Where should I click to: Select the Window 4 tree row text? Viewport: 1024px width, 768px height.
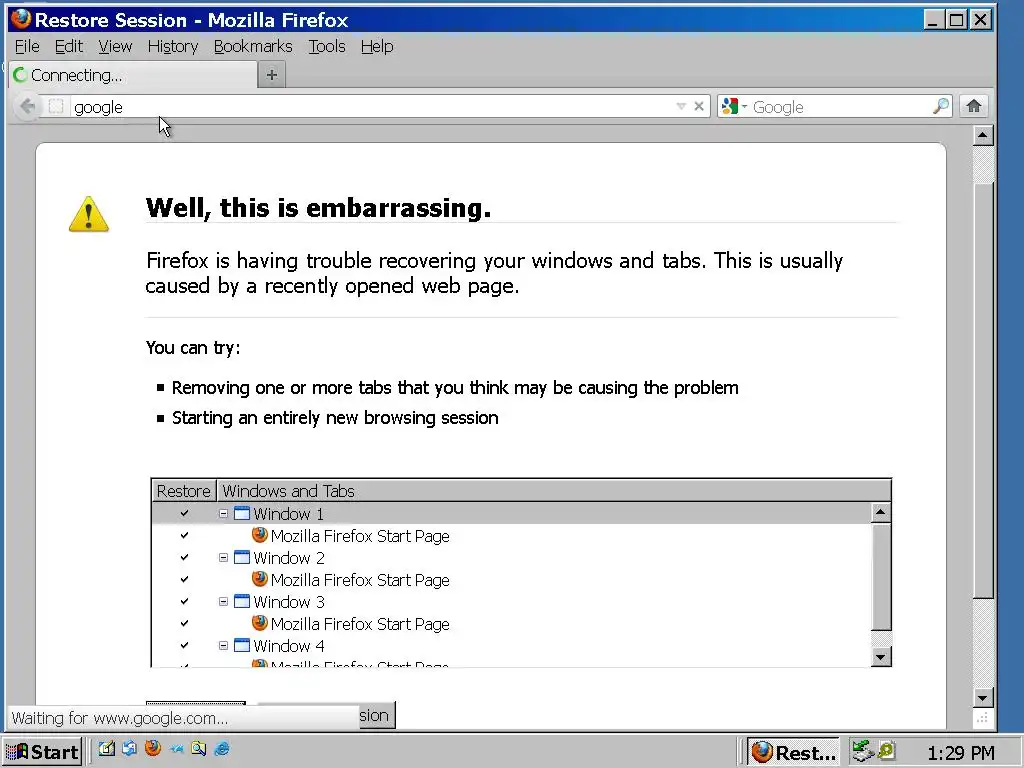pyautogui.click(x=289, y=645)
